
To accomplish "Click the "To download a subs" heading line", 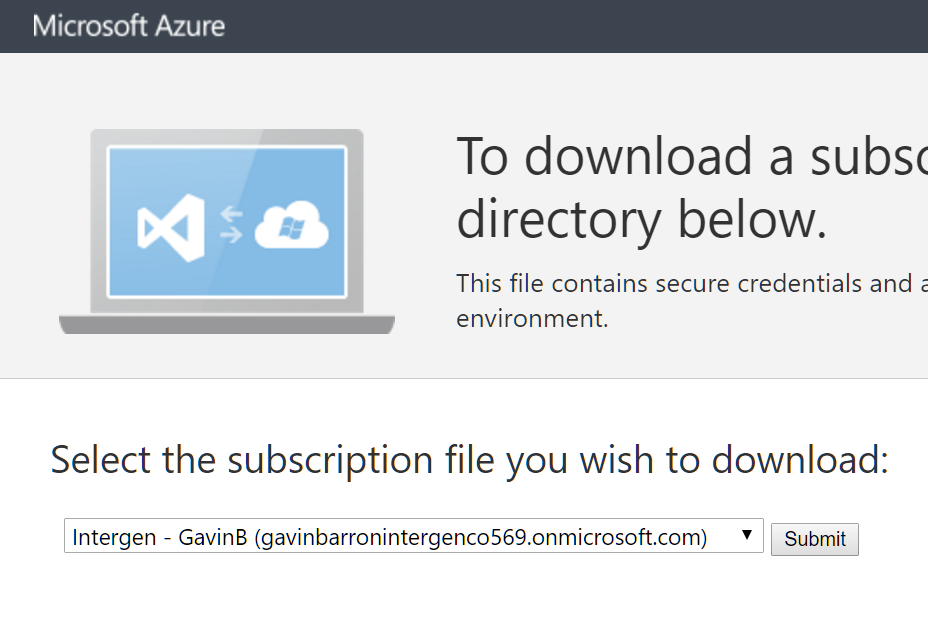I will 690,158.
